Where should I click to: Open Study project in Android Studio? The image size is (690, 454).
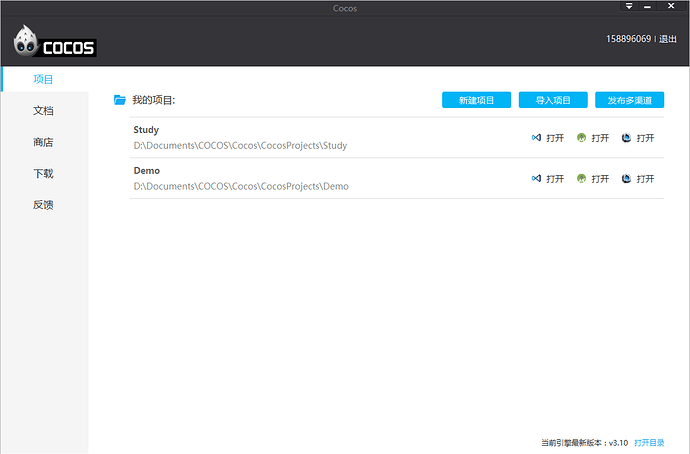(593, 138)
